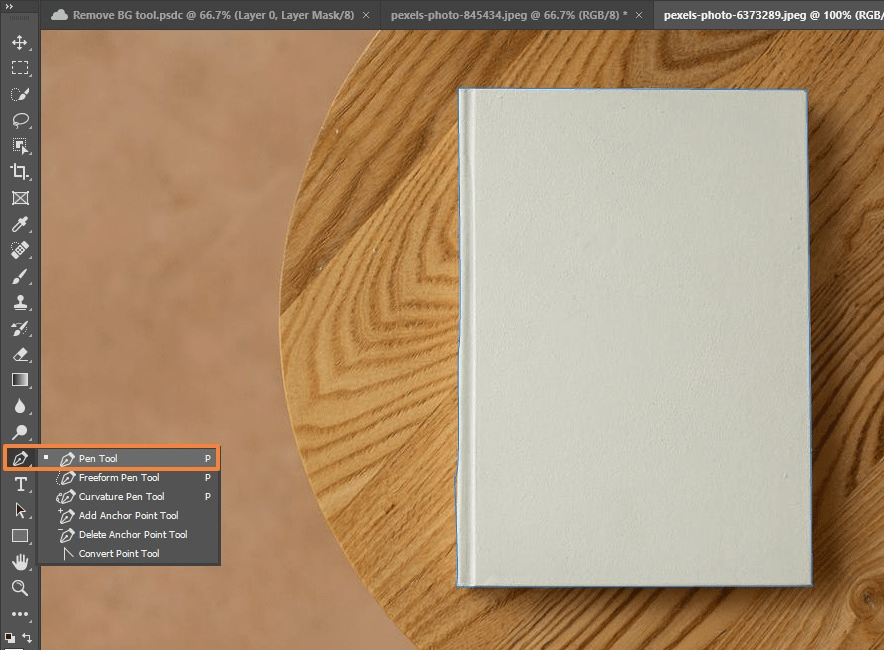Pick the Eyedropper tool

(x=19, y=224)
